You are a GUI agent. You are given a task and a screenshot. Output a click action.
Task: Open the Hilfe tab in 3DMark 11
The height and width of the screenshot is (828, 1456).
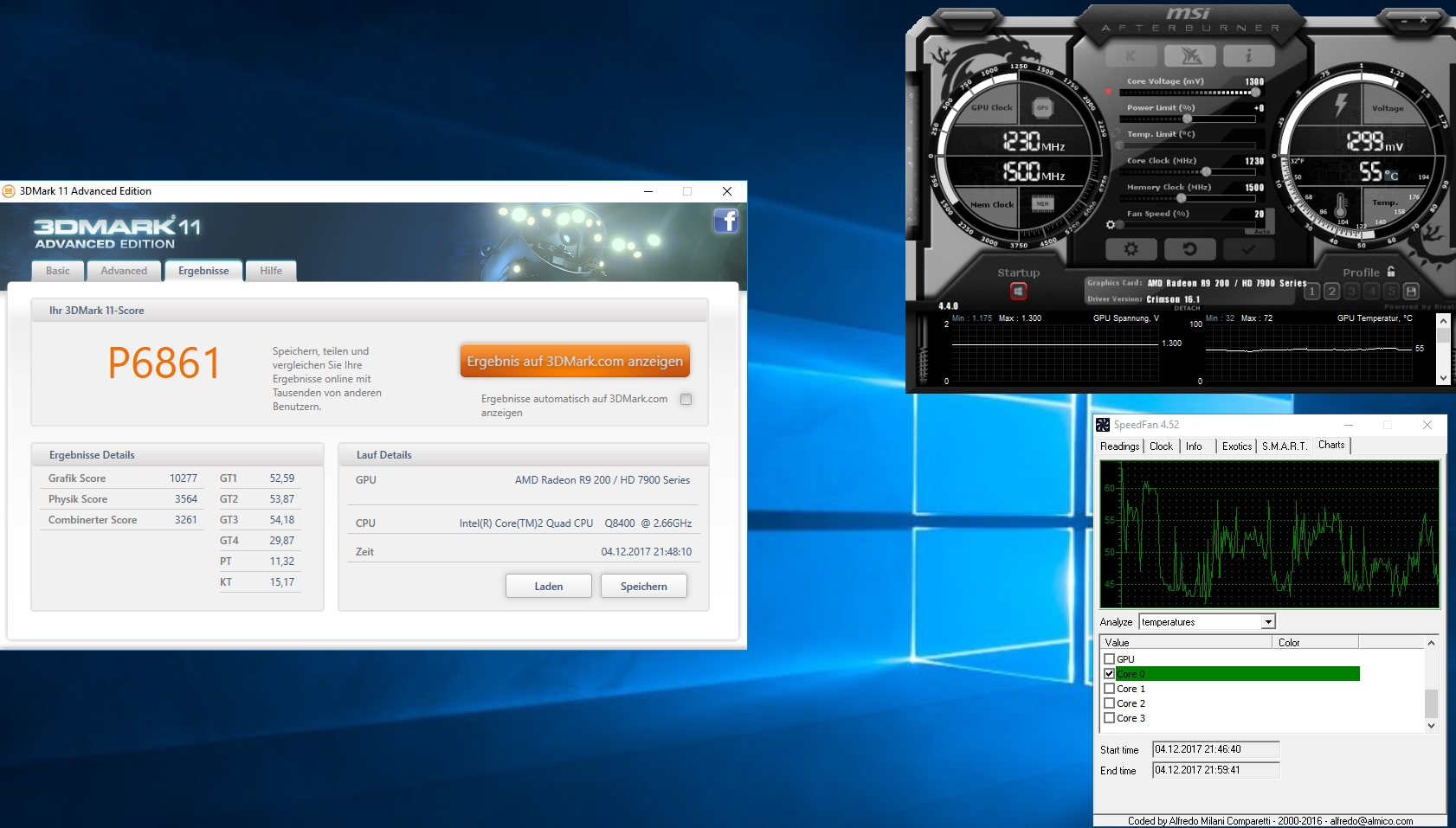(271, 271)
